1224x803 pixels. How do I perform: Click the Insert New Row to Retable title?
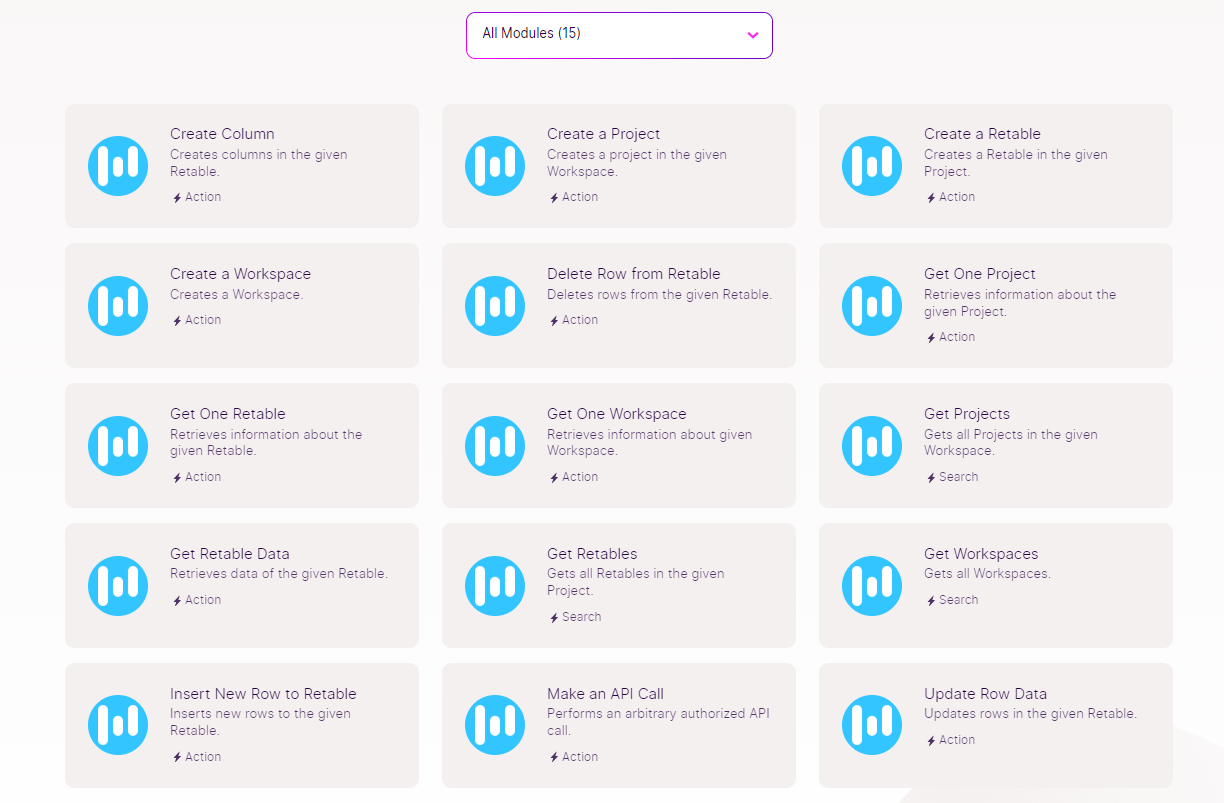pos(263,694)
